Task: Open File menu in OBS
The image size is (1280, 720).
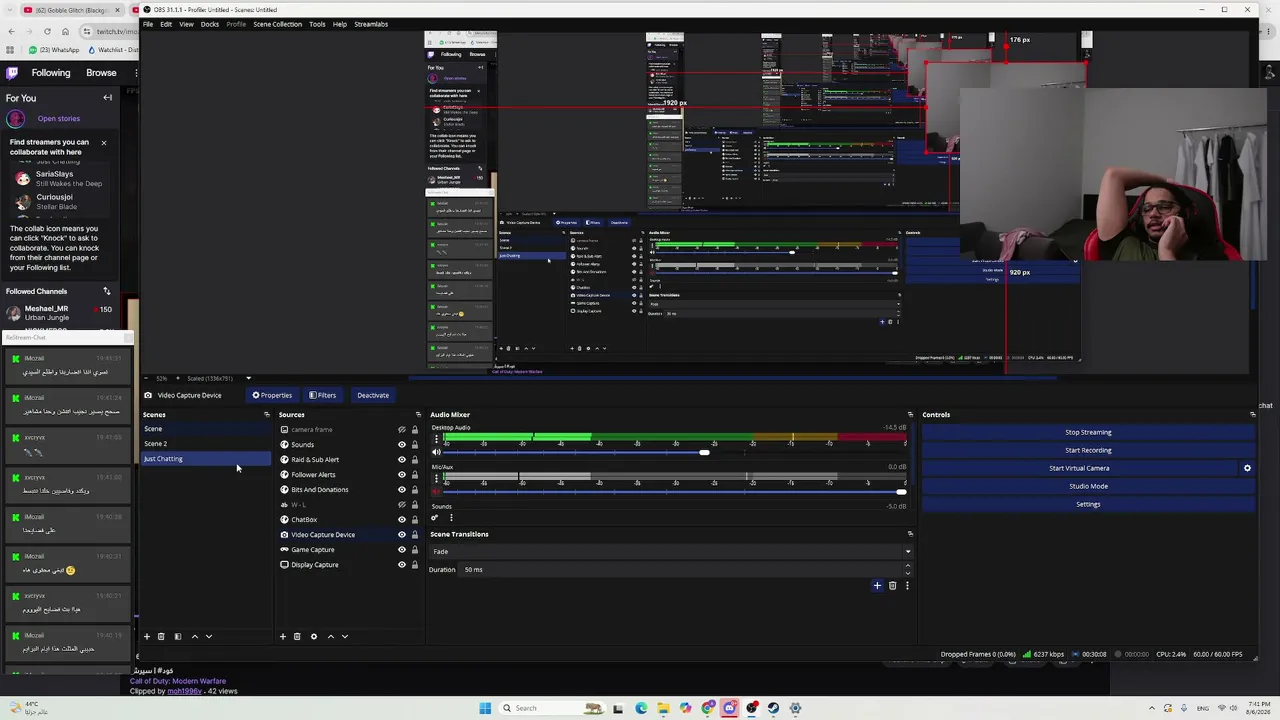Action: click(148, 24)
